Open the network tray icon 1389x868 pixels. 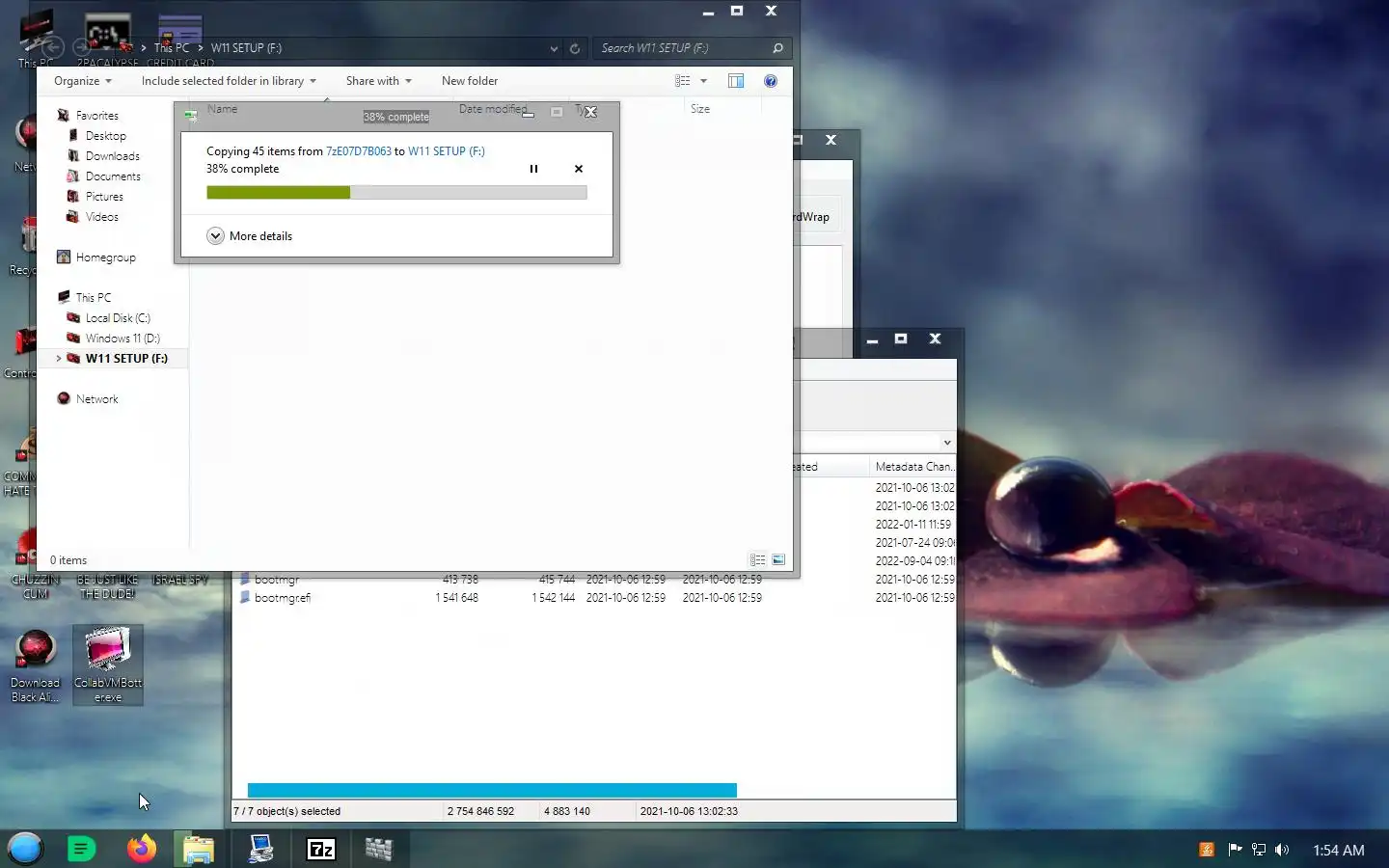tap(1259, 850)
